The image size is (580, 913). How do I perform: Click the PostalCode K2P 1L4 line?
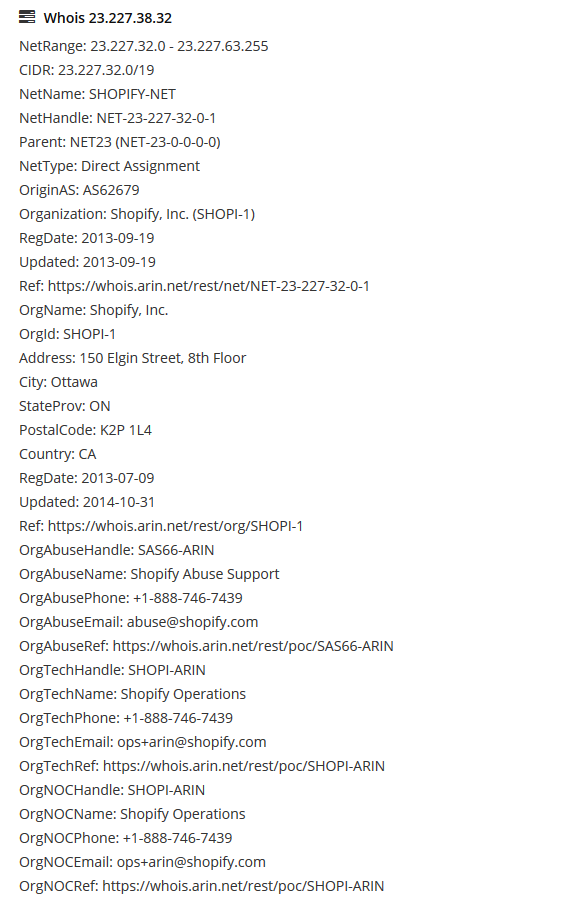click(86, 430)
